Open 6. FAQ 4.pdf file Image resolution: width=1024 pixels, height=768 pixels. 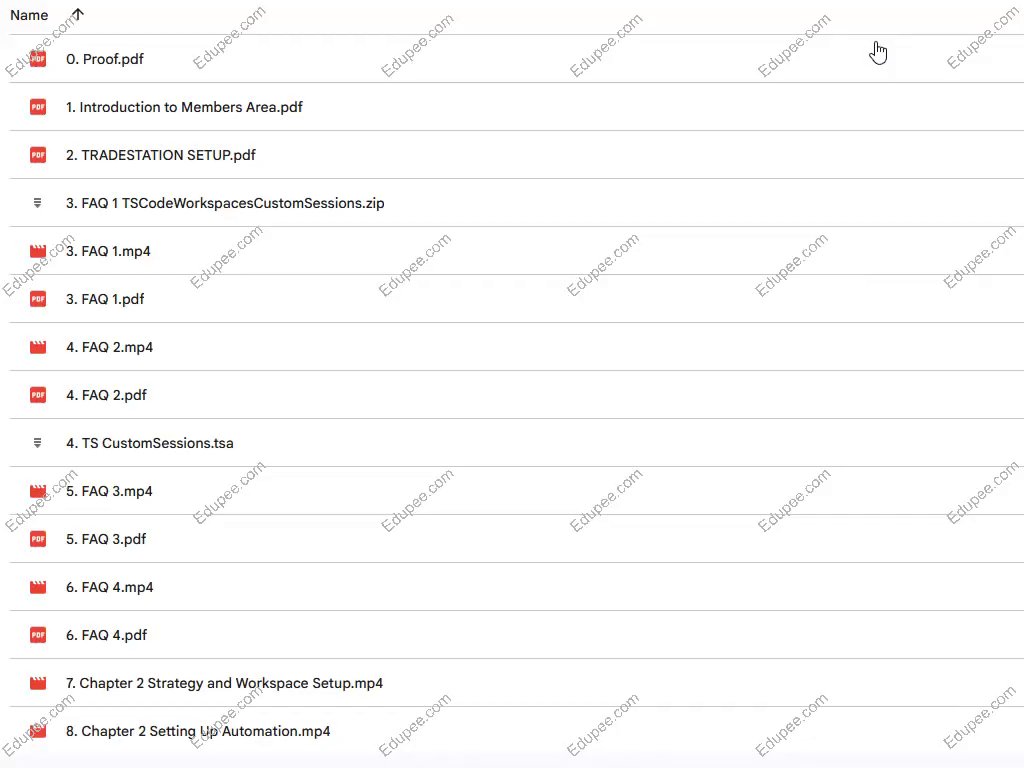tap(106, 635)
